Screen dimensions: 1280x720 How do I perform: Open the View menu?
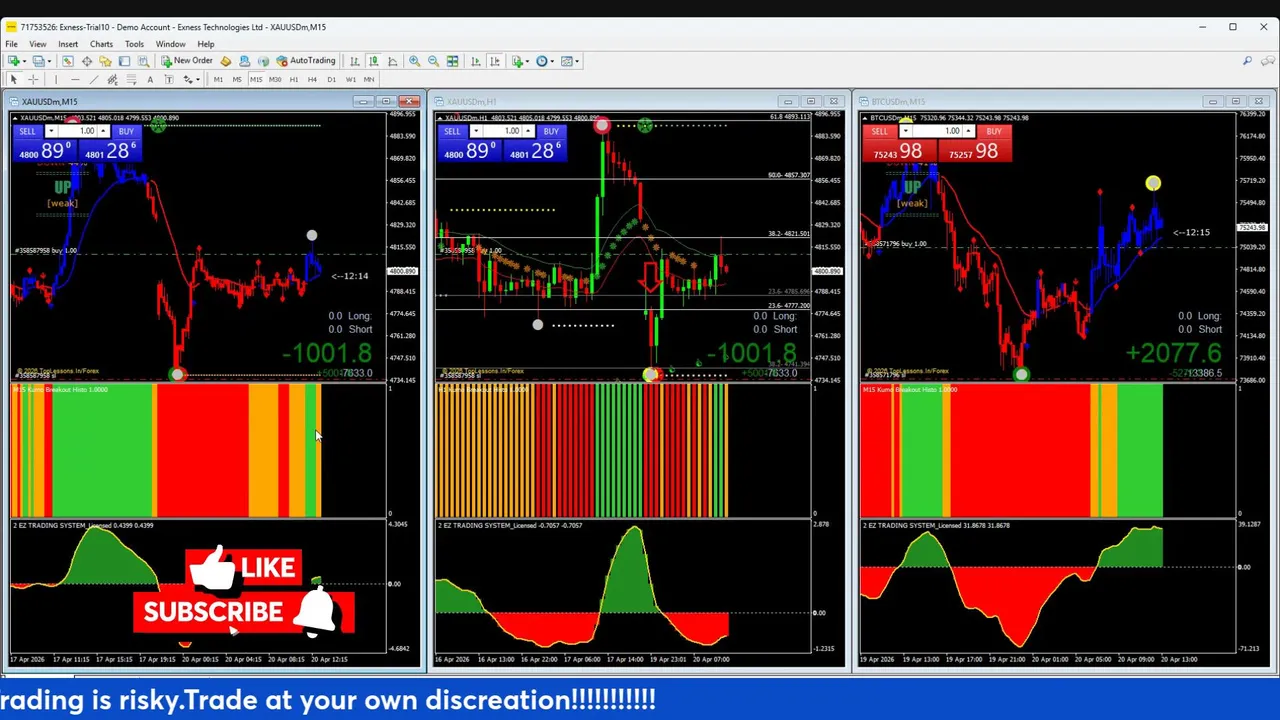coord(37,44)
